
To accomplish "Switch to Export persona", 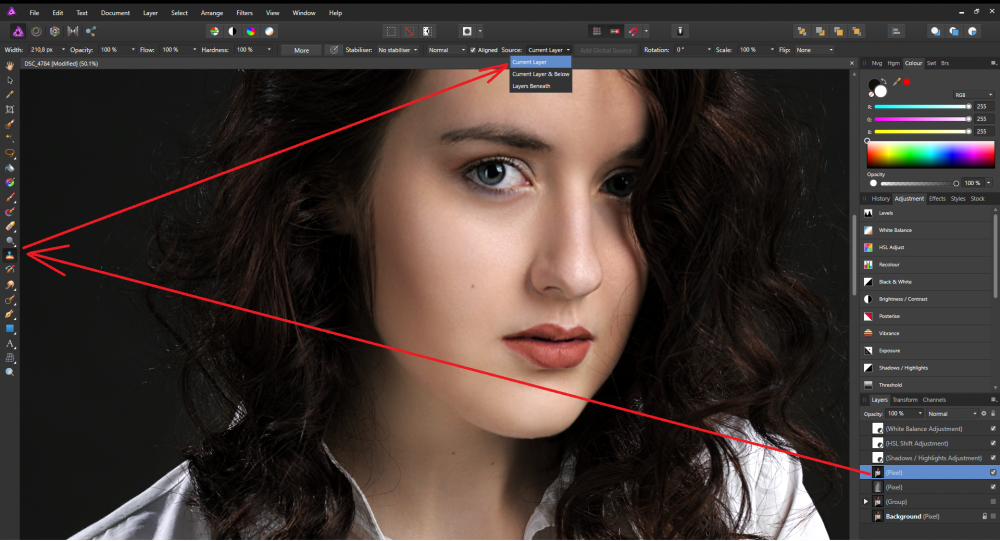I will [x=91, y=31].
